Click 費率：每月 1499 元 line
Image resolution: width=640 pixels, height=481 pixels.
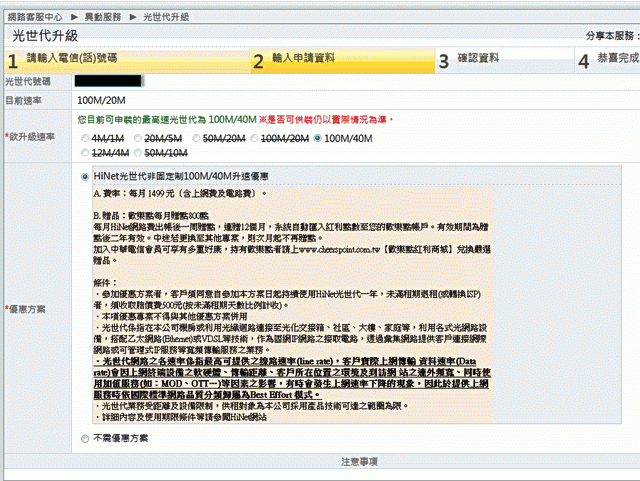180,194
